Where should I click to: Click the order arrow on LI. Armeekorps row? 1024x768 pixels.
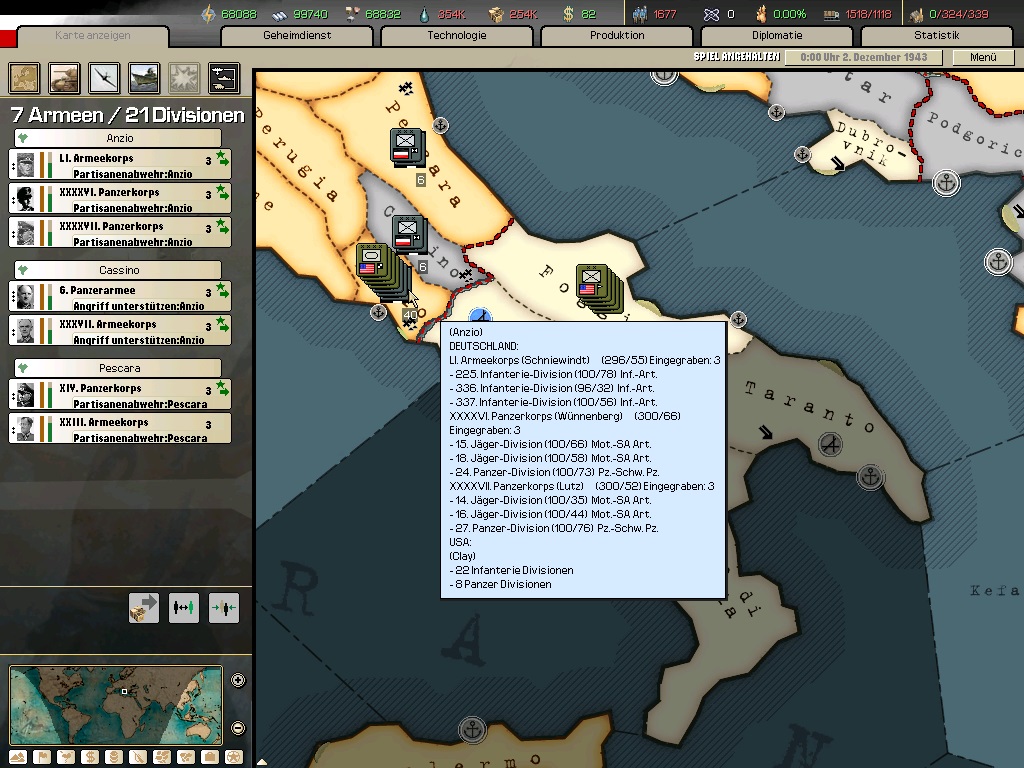(x=223, y=159)
